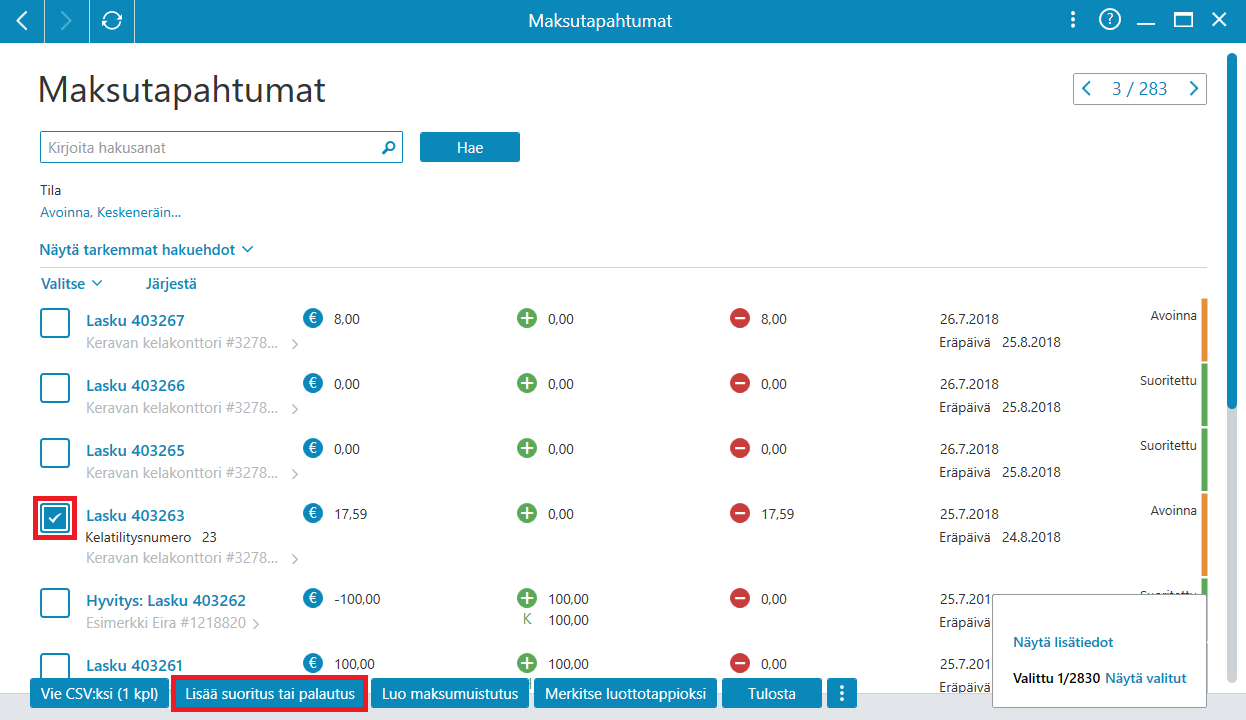Click the refresh icon in title bar
1246x720 pixels.
click(112, 20)
